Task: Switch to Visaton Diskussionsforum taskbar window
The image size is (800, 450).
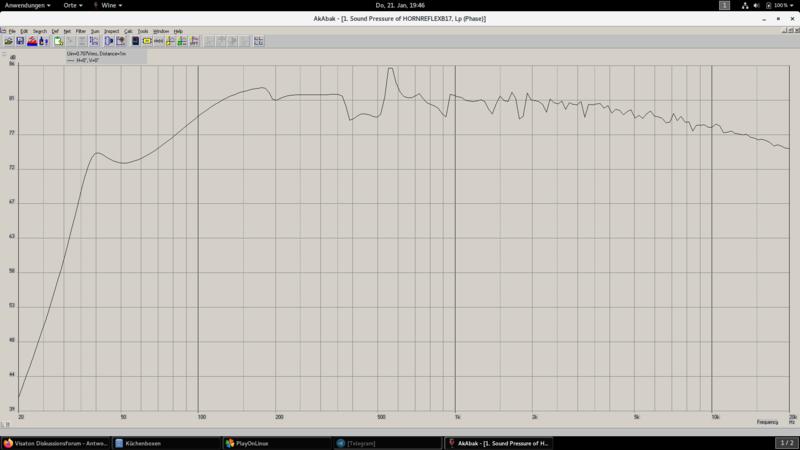Action: click(x=55, y=443)
